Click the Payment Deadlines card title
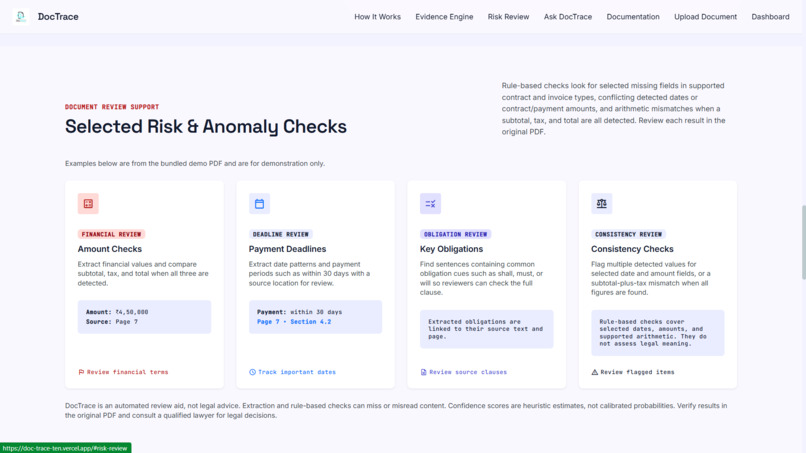Screen dimensions: 806x453 pos(287,249)
